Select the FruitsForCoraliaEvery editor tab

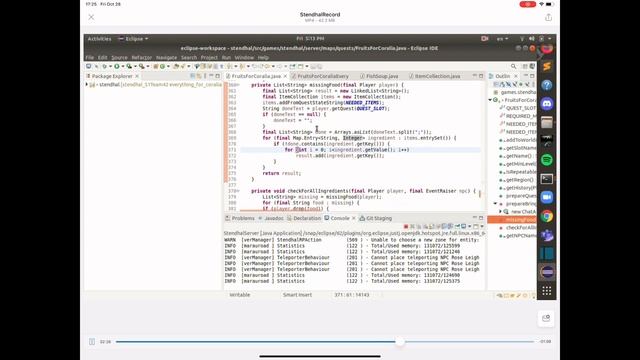(x=320, y=76)
